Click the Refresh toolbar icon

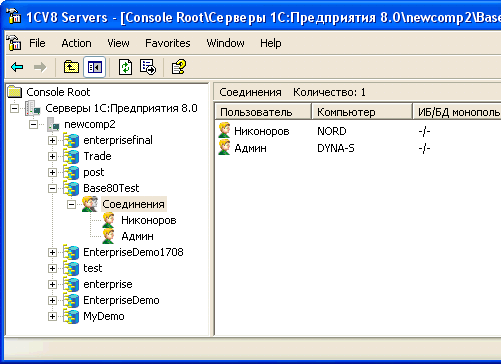[x=125, y=67]
